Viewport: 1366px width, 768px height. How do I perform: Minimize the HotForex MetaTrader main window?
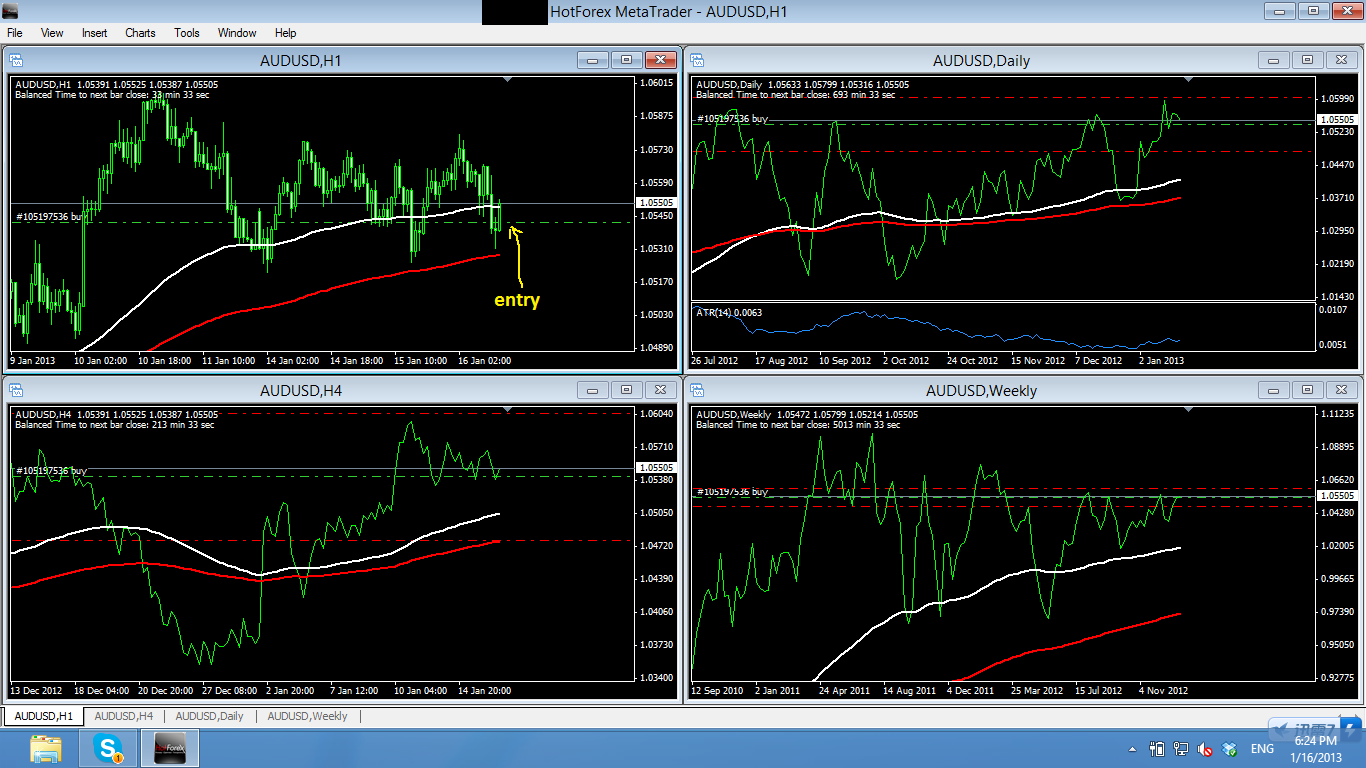click(x=1278, y=11)
